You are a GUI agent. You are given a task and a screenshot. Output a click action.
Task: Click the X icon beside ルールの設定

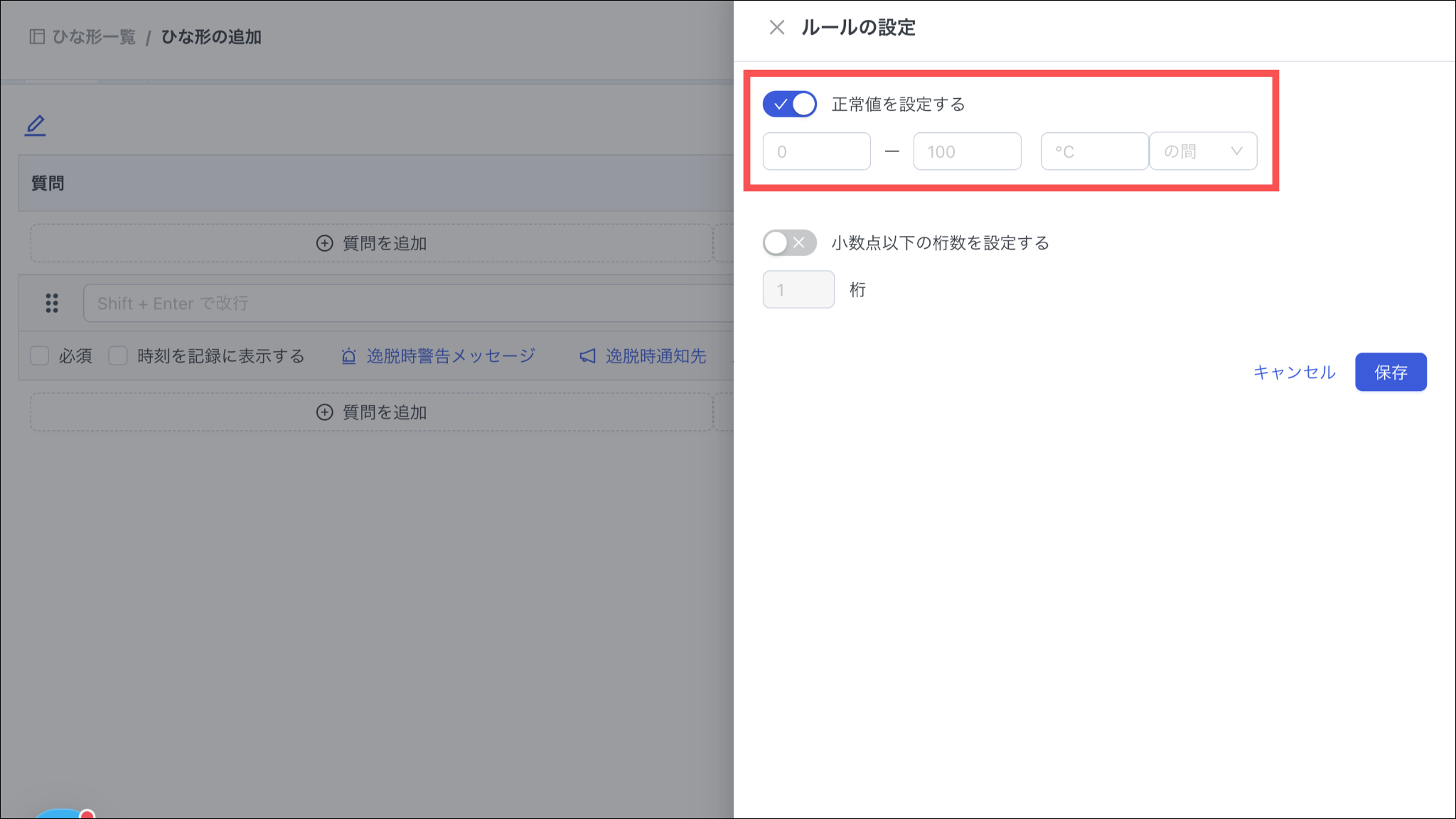pyautogui.click(x=776, y=28)
